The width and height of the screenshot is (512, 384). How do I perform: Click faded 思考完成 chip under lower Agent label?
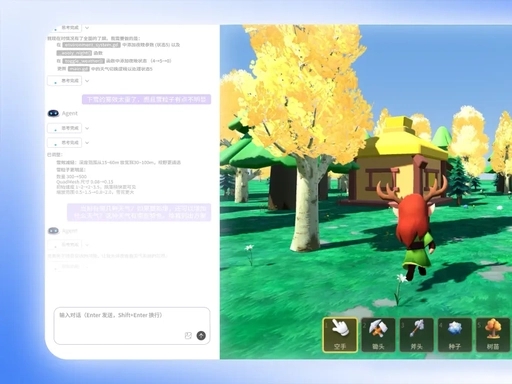coord(65,245)
